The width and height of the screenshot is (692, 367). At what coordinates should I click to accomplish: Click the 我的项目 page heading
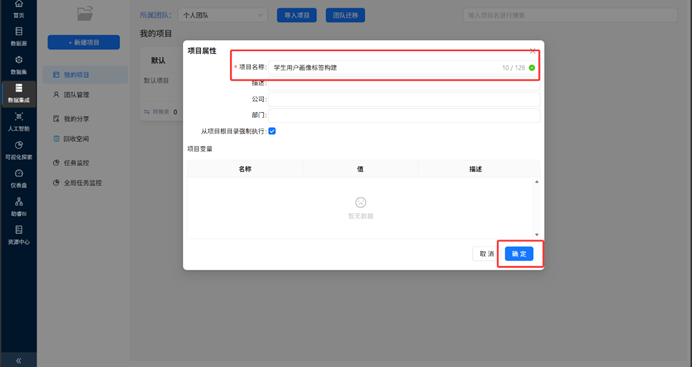156,34
